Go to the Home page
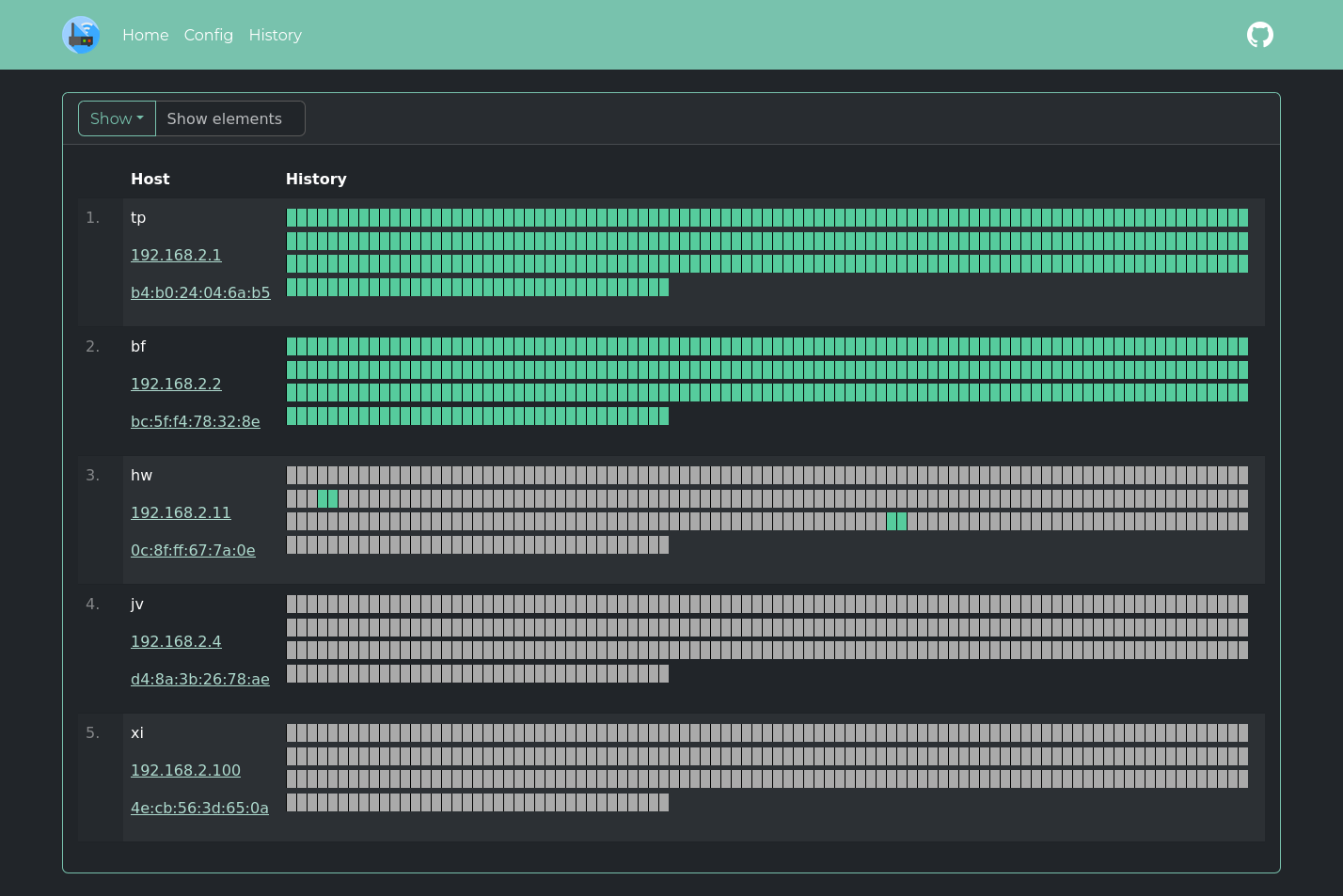This screenshot has height=896, width=1343. point(145,35)
